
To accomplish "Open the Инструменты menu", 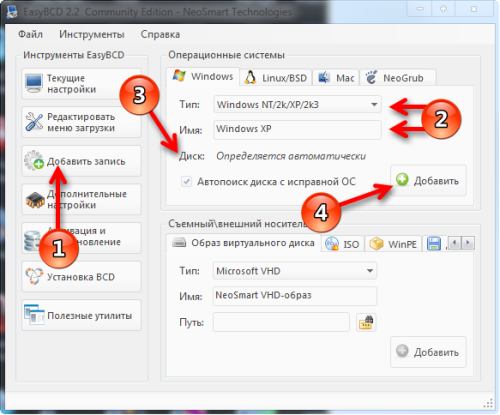I will [x=92, y=34].
